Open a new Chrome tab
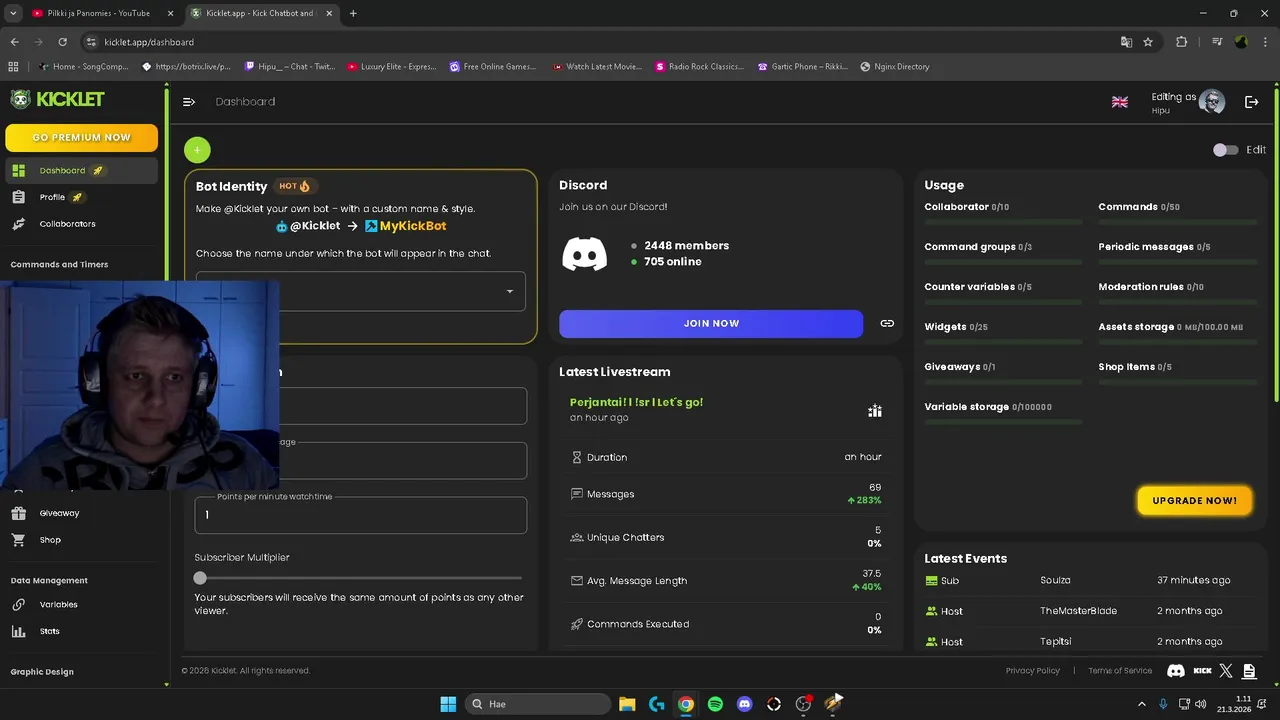 [353, 13]
